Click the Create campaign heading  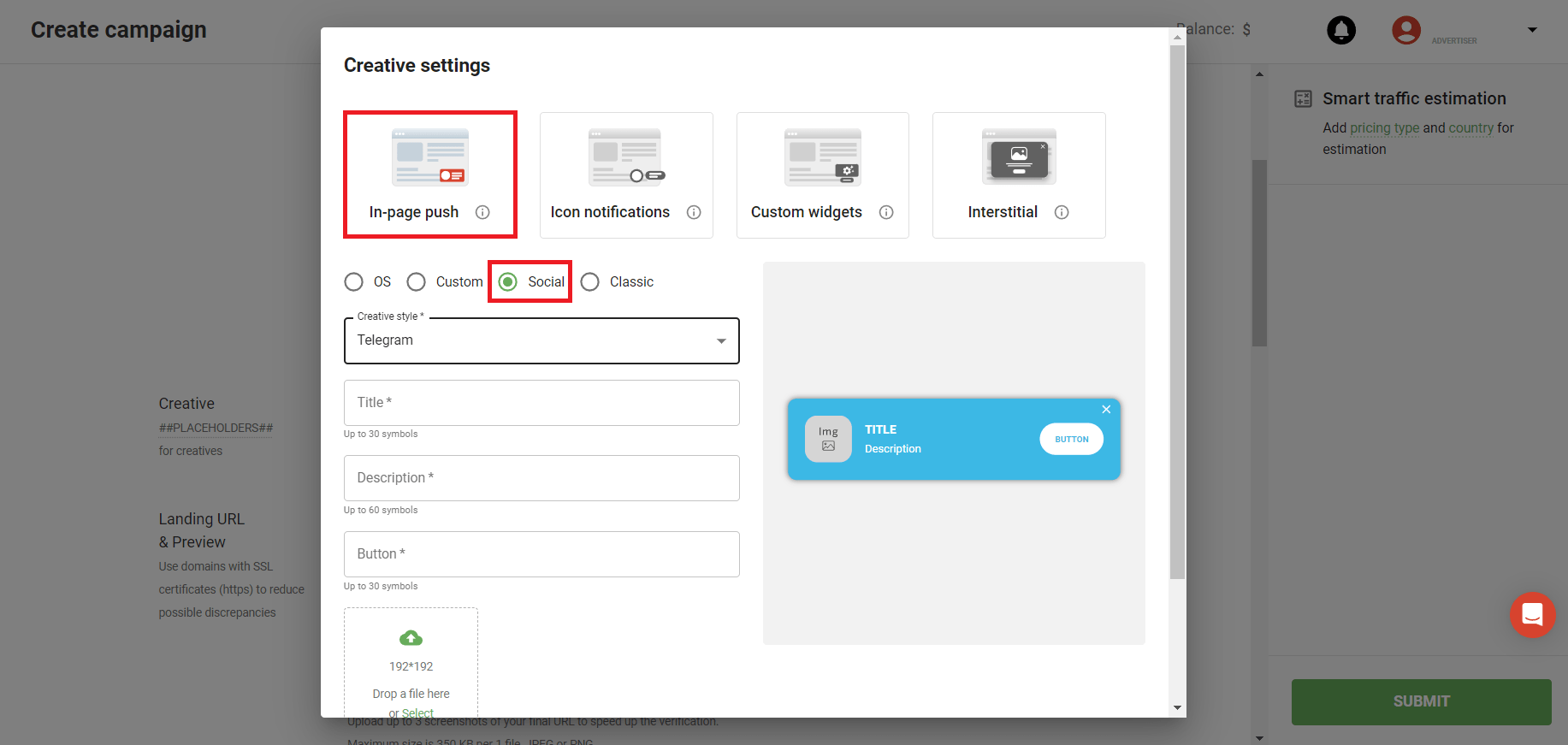119,30
